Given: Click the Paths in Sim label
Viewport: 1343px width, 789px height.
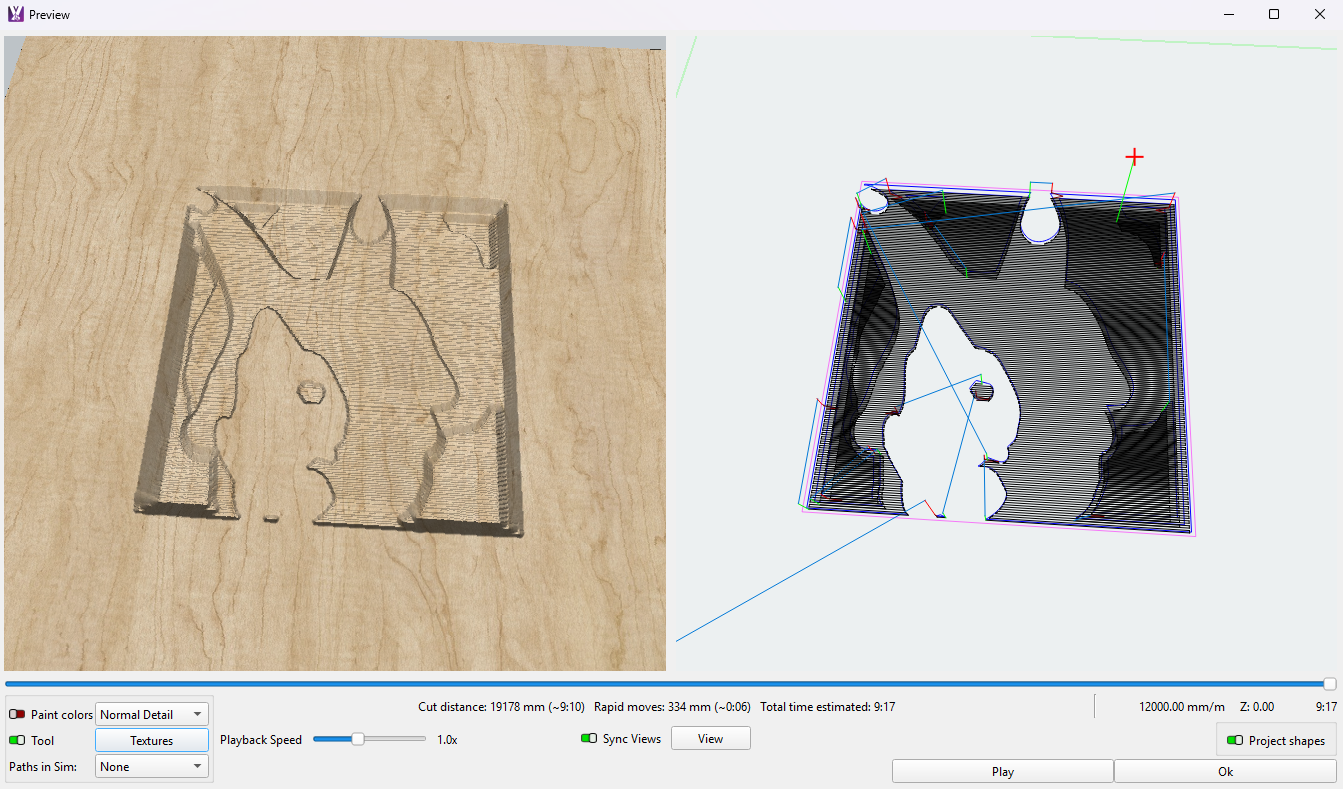Looking at the screenshot, I should (x=43, y=767).
